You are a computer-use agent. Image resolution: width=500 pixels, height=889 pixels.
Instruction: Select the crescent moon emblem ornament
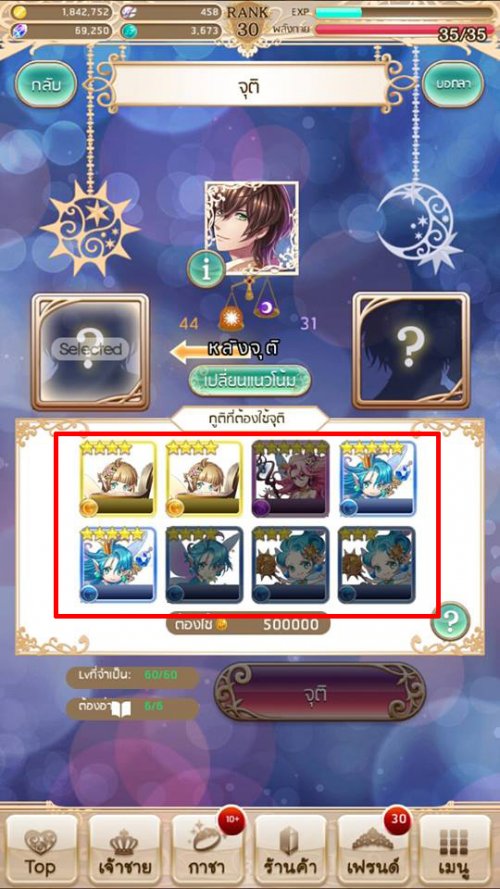tap(418, 225)
